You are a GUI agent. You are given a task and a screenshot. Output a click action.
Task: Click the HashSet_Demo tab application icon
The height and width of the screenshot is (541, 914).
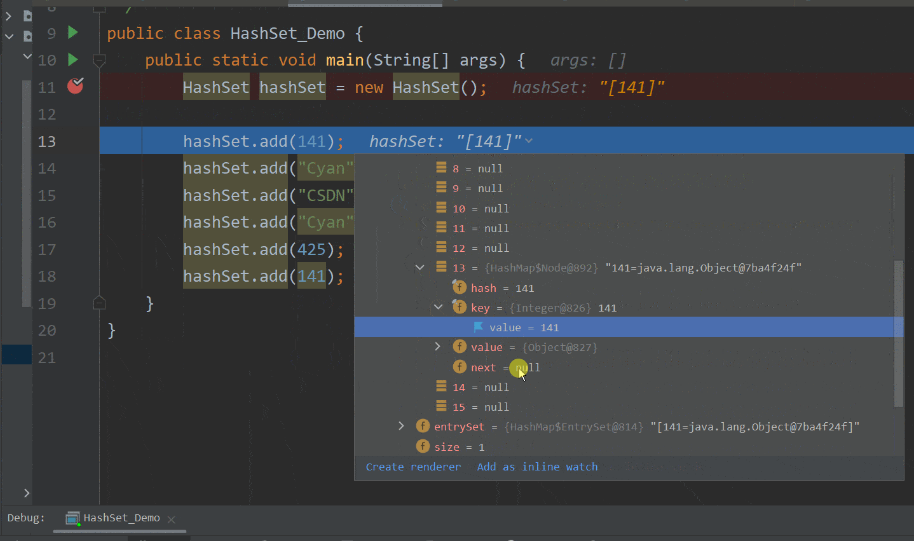point(72,518)
